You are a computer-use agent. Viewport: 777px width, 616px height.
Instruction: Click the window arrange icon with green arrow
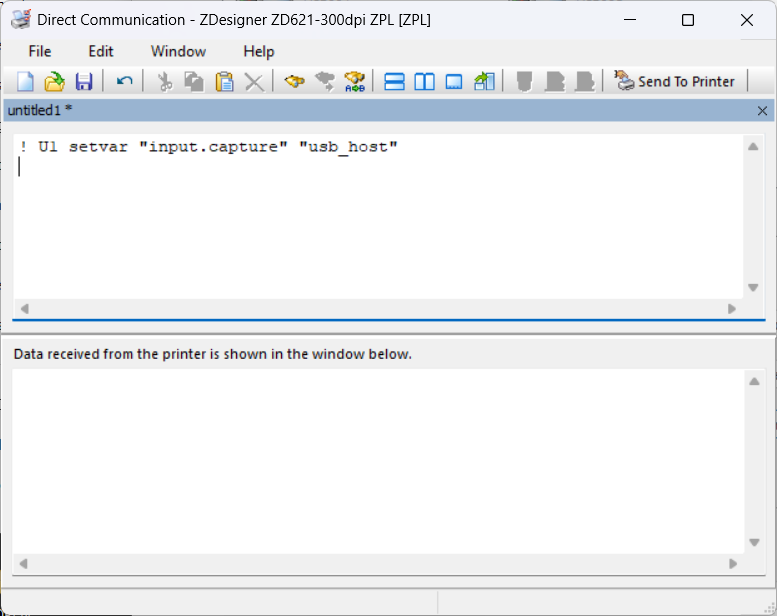(484, 81)
